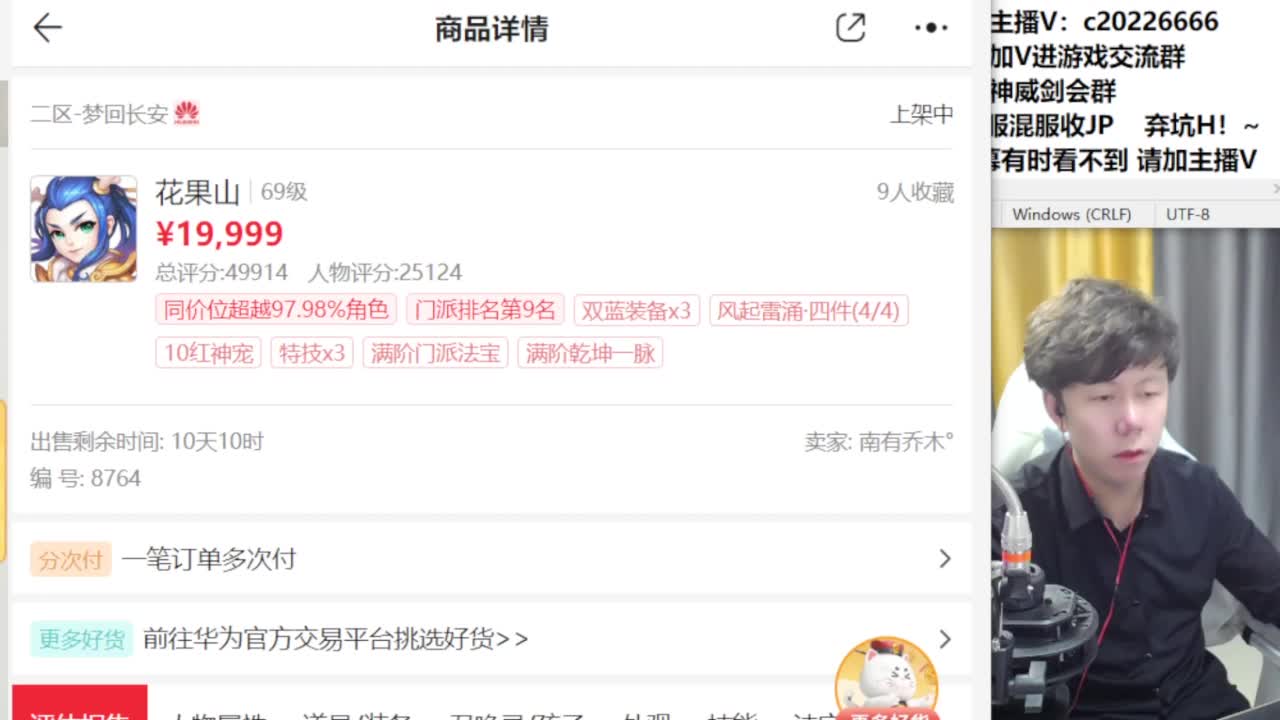The image size is (1280, 720).
Task: Click the Windows (CRLF) line ending selector
Action: click(1071, 214)
